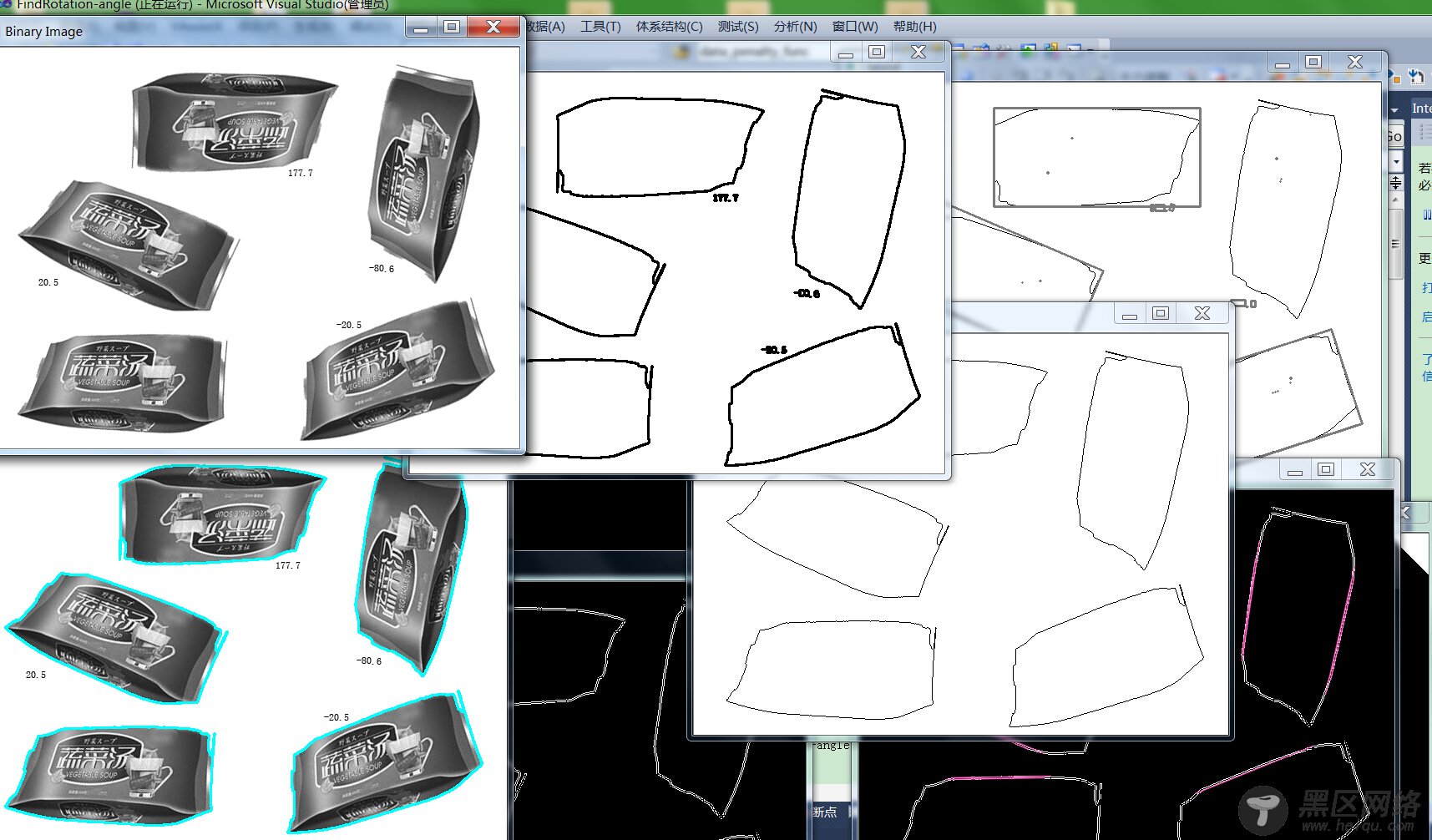Click the editor vertical scrollbar thumb
This screenshot has height=840, width=1432.
[1395, 244]
